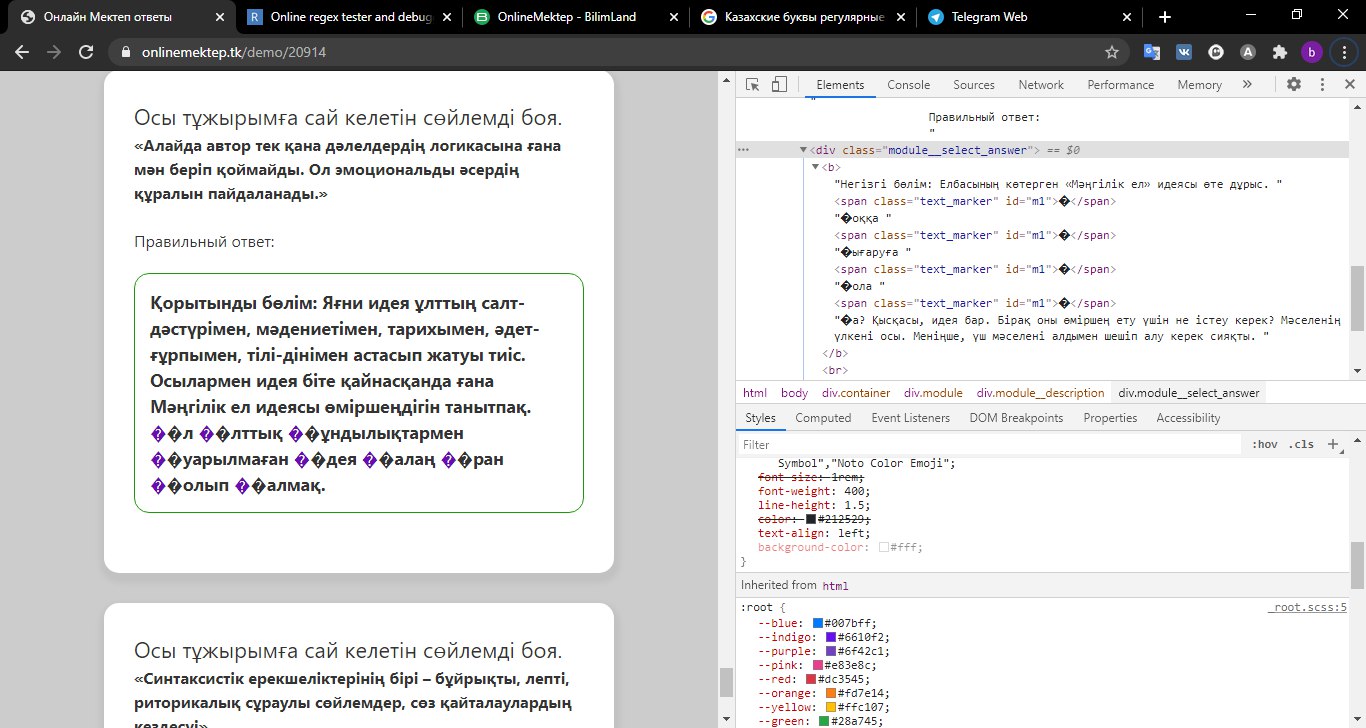Open the Properties pane

(1110, 418)
